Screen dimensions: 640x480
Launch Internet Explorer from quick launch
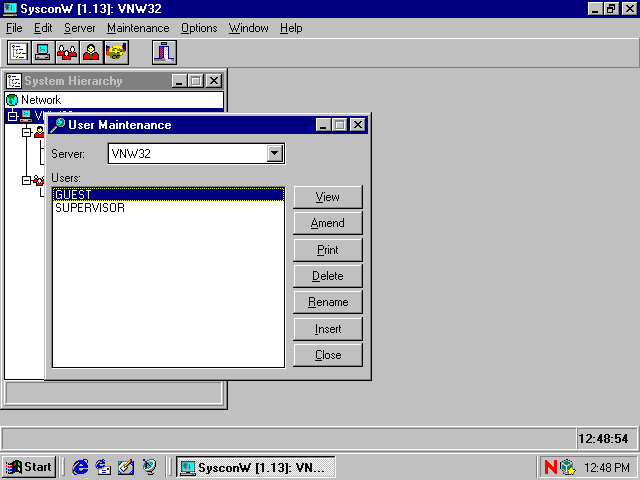point(80,467)
